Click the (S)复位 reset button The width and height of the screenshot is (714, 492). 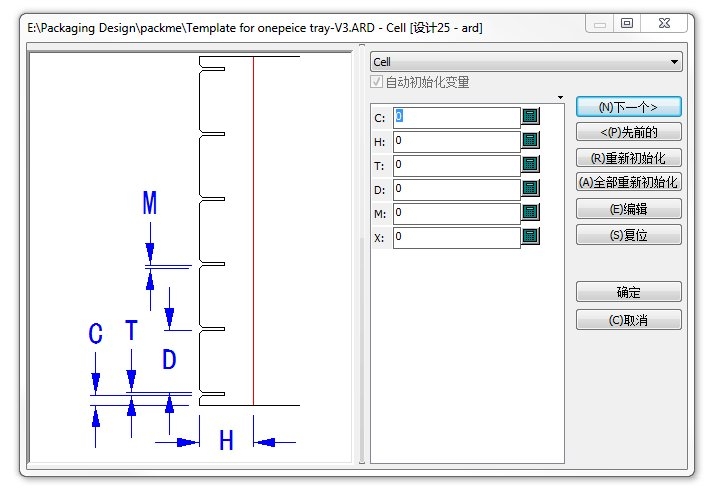(628, 234)
